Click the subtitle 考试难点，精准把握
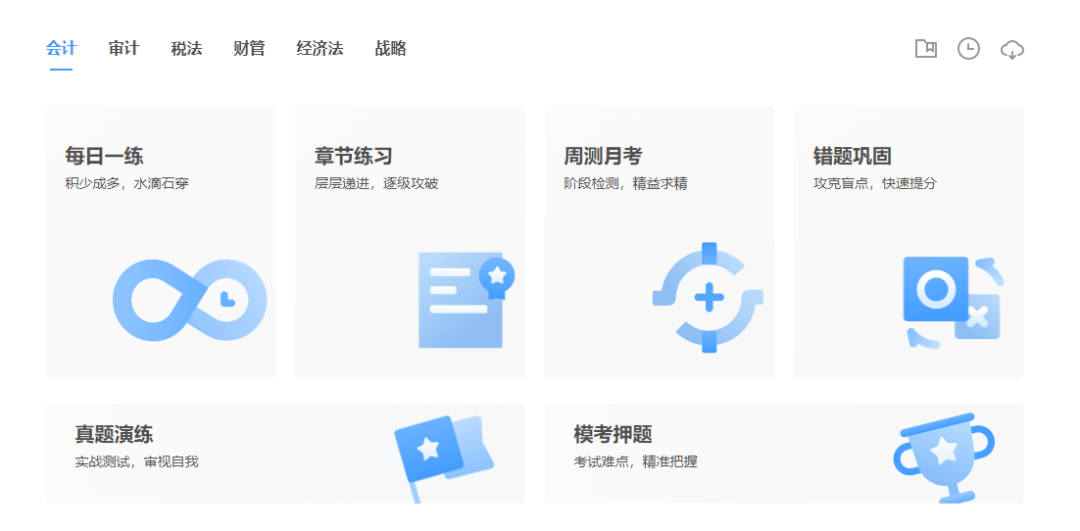 point(636,462)
